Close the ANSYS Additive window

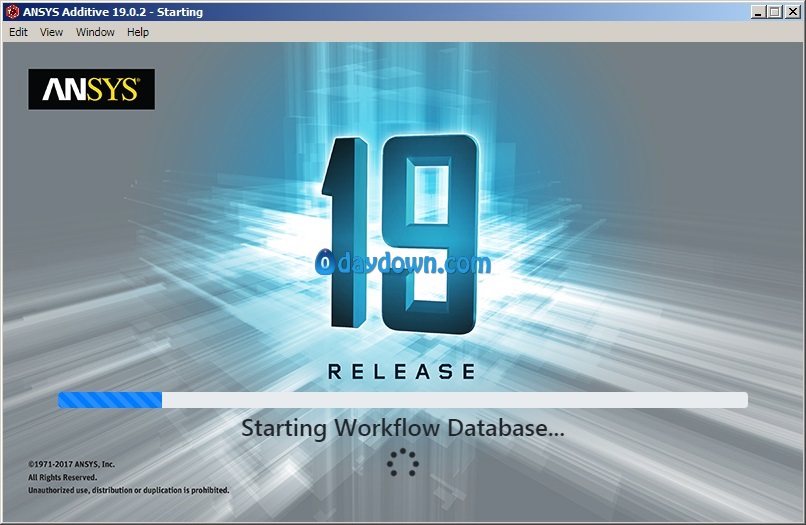793,12
